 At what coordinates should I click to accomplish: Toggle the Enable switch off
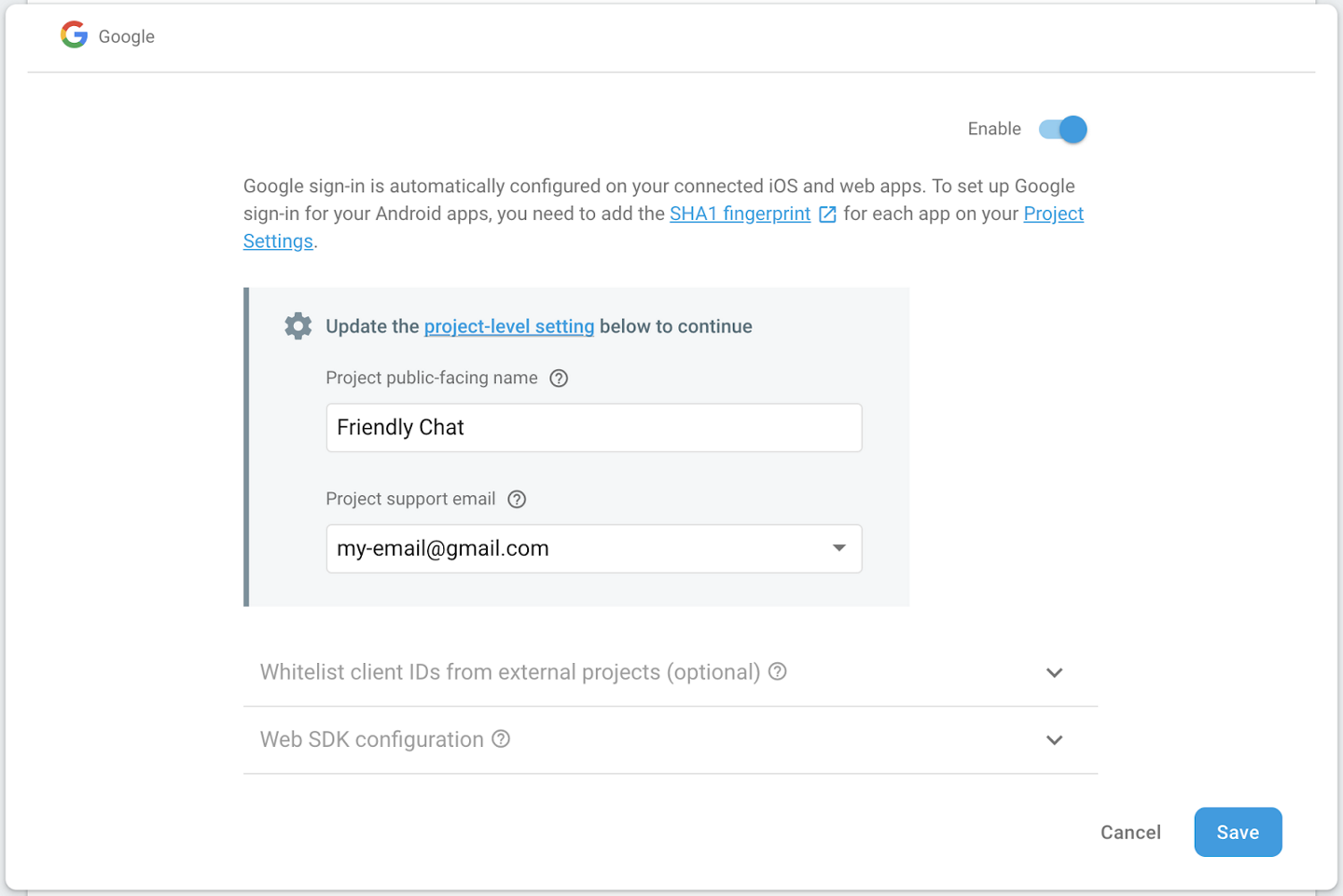[x=1064, y=130]
